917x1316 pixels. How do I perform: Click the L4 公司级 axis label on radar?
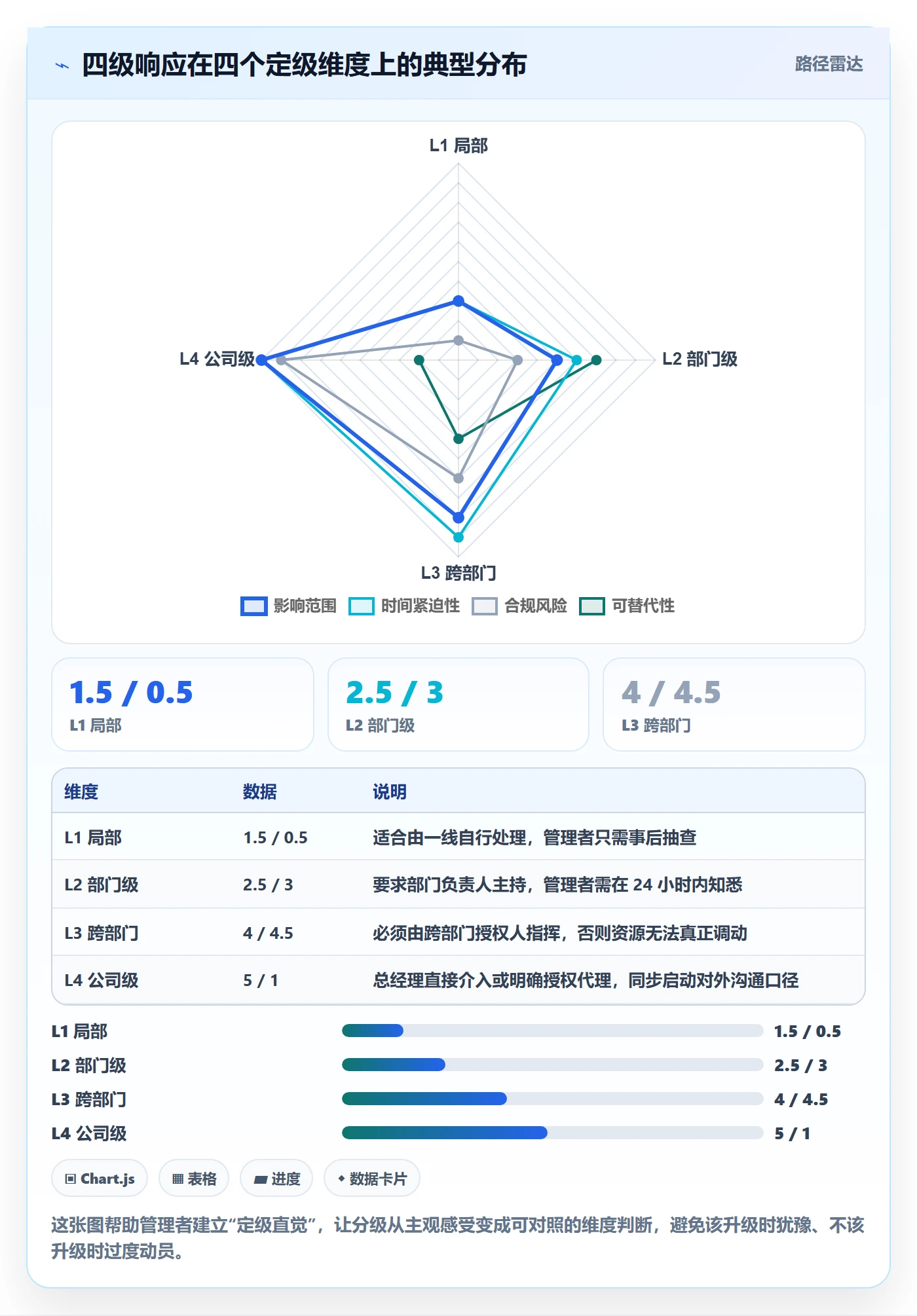point(217,359)
